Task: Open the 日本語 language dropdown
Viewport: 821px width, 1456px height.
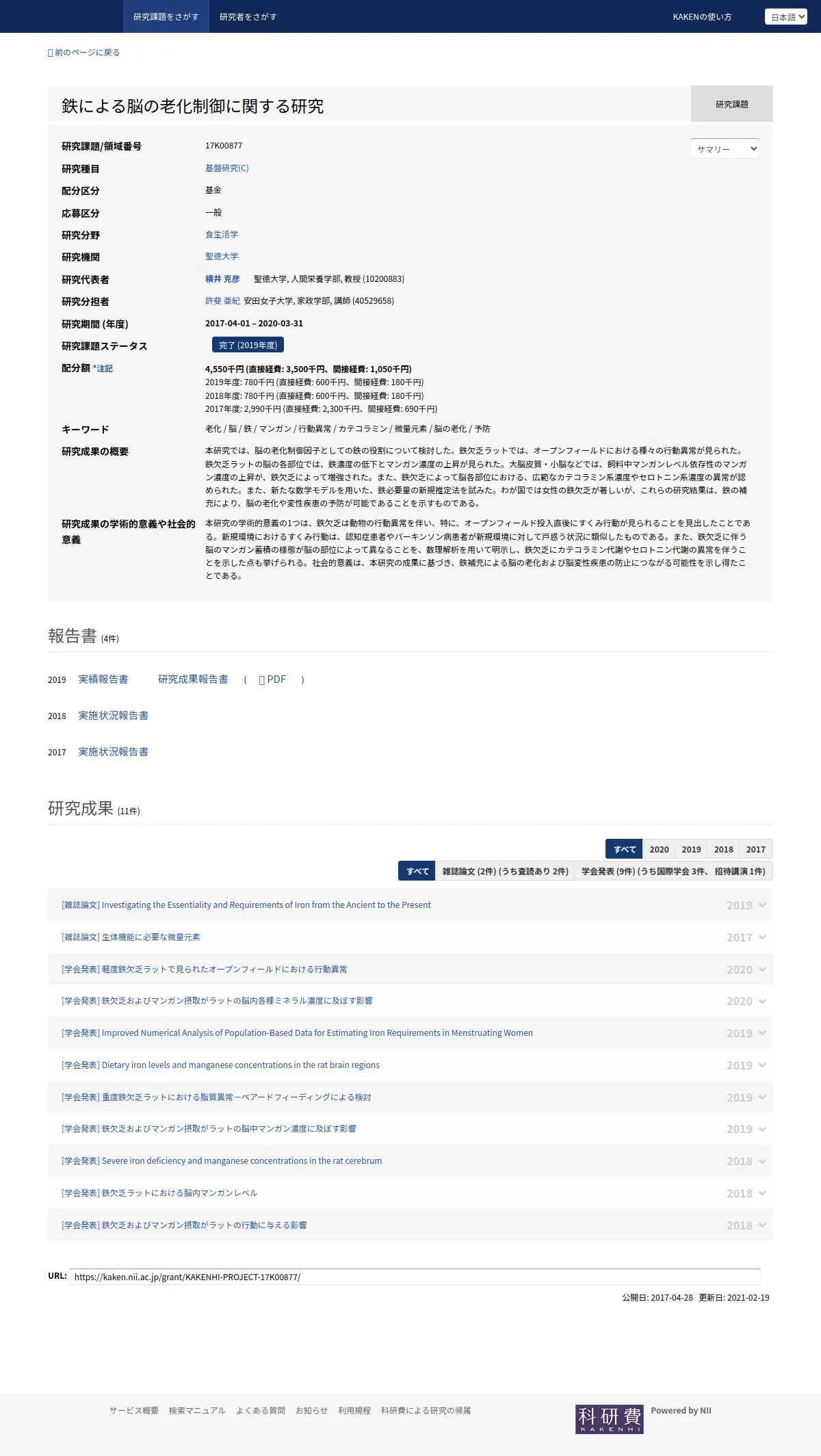Action: (x=786, y=17)
